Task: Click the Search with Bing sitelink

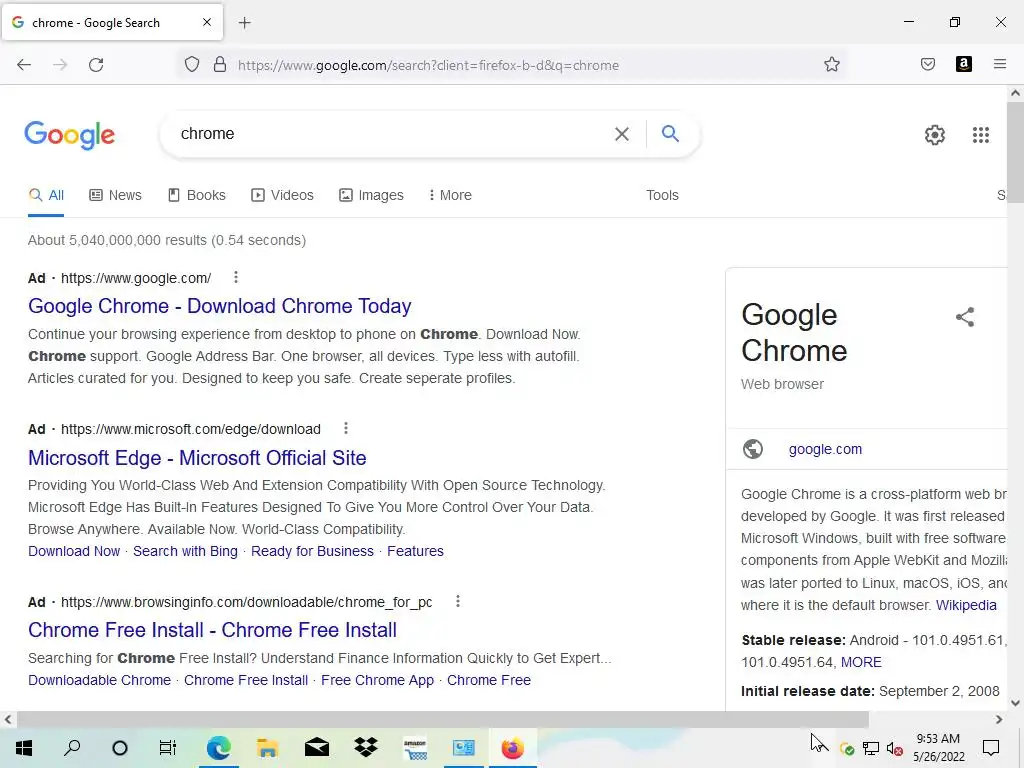Action: (x=185, y=551)
